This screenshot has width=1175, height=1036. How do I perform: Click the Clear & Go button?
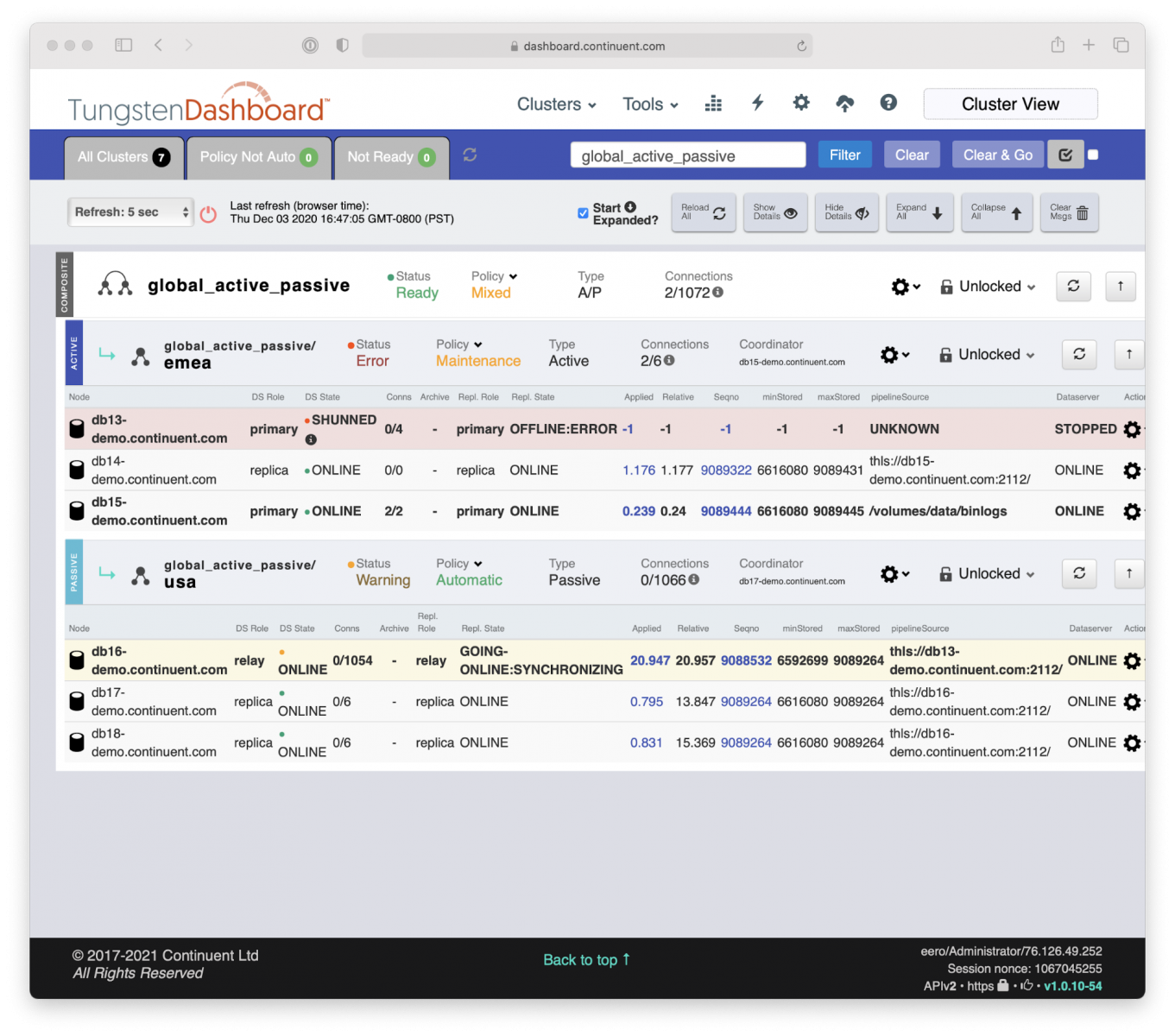(x=998, y=155)
